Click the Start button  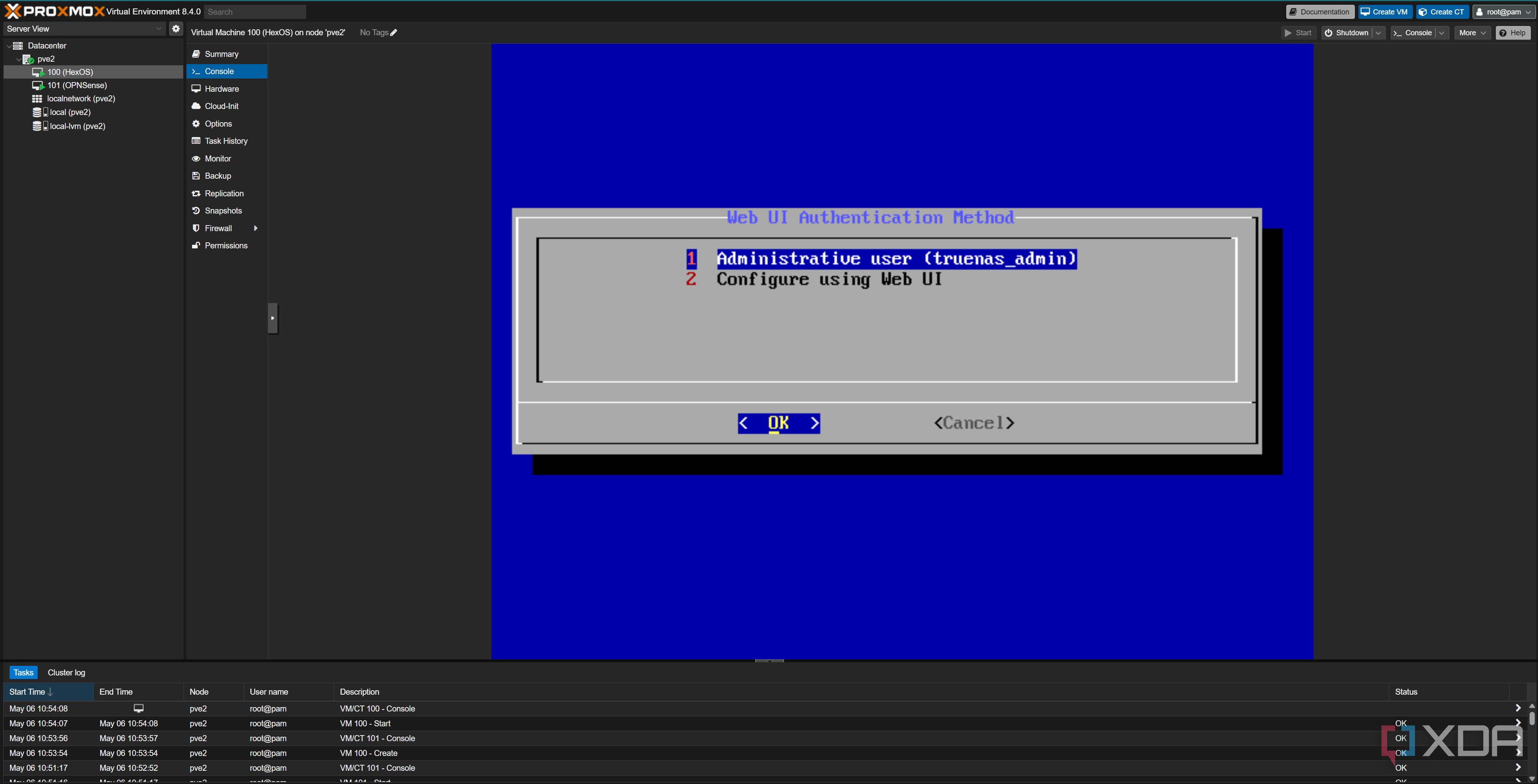[1298, 33]
